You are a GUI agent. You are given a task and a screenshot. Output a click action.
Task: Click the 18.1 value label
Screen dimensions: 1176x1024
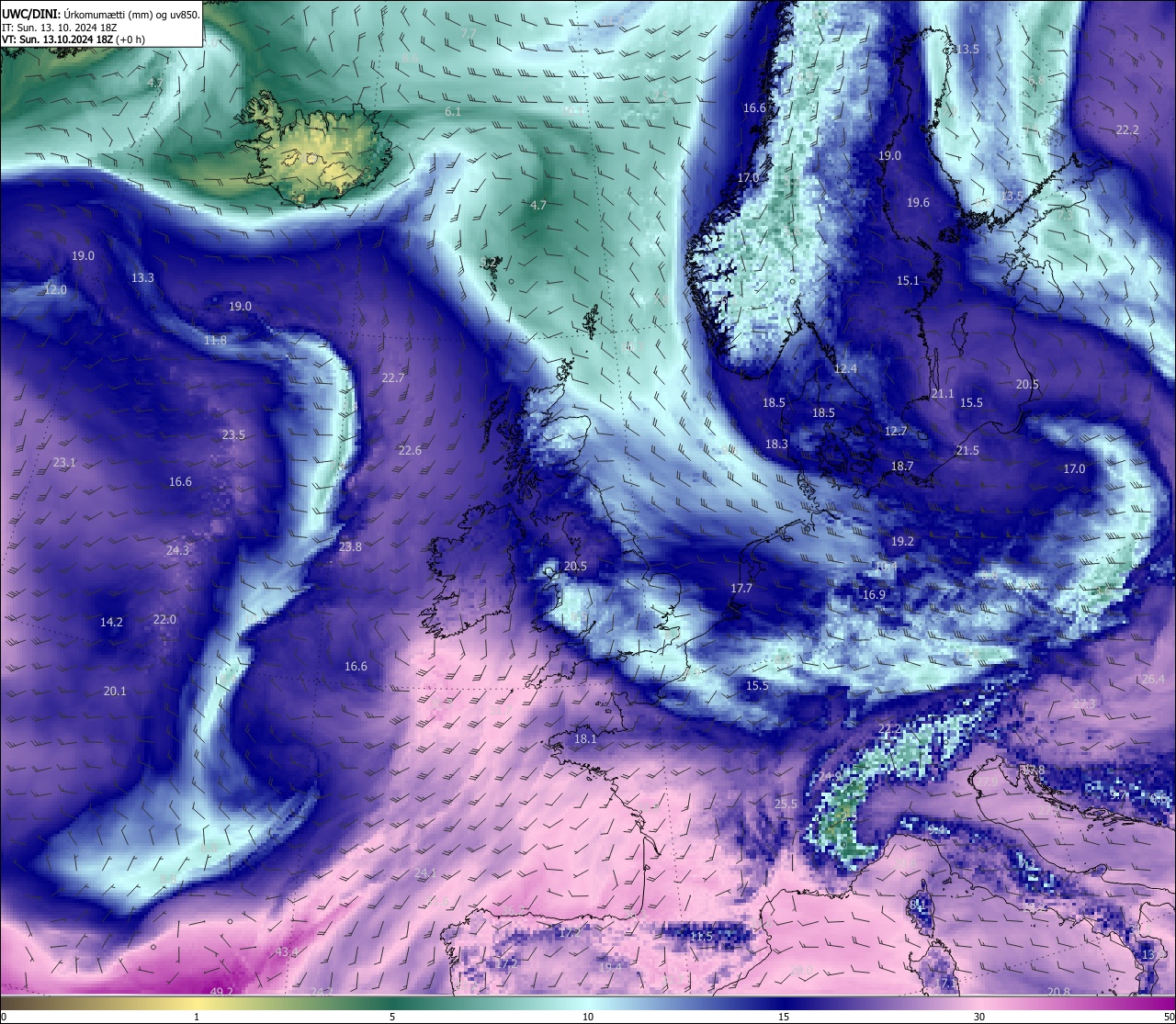pyautogui.click(x=585, y=738)
